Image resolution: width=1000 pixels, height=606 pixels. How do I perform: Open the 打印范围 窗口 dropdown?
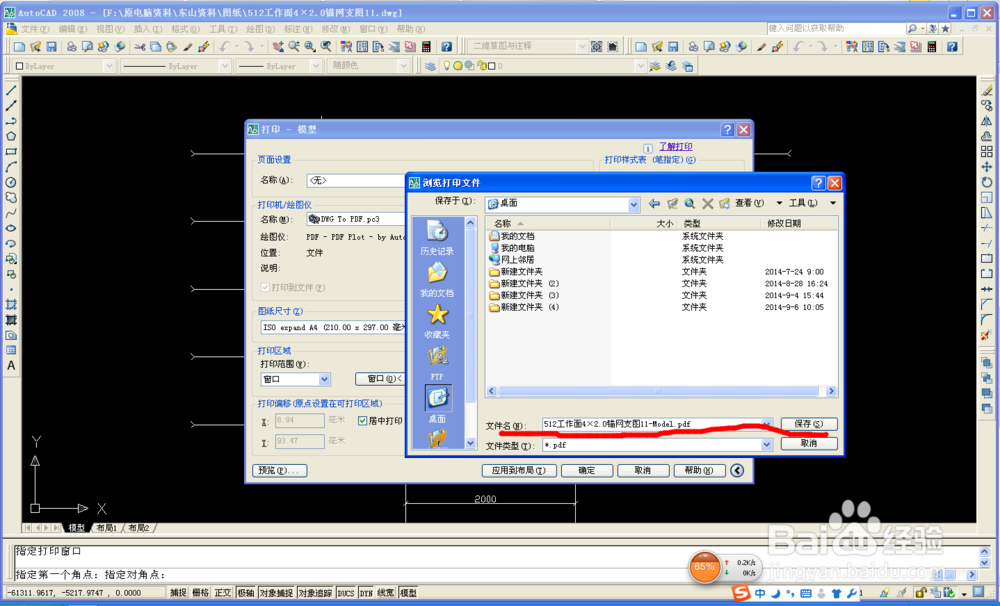pyautogui.click(x=324, y=380)
